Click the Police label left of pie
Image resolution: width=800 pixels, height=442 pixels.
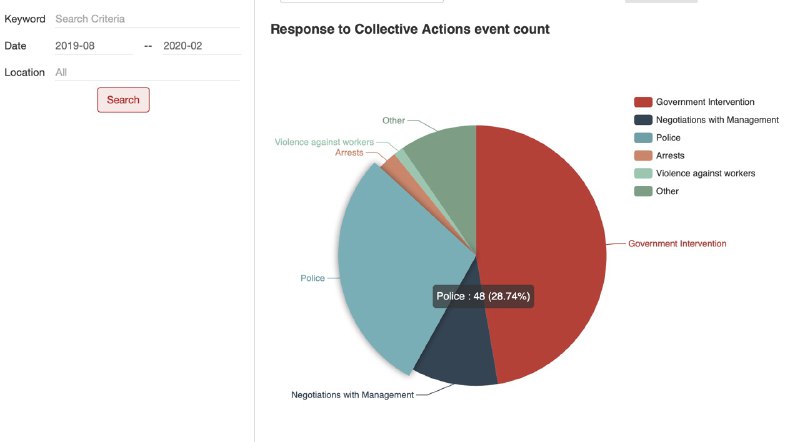click(312, 278)
